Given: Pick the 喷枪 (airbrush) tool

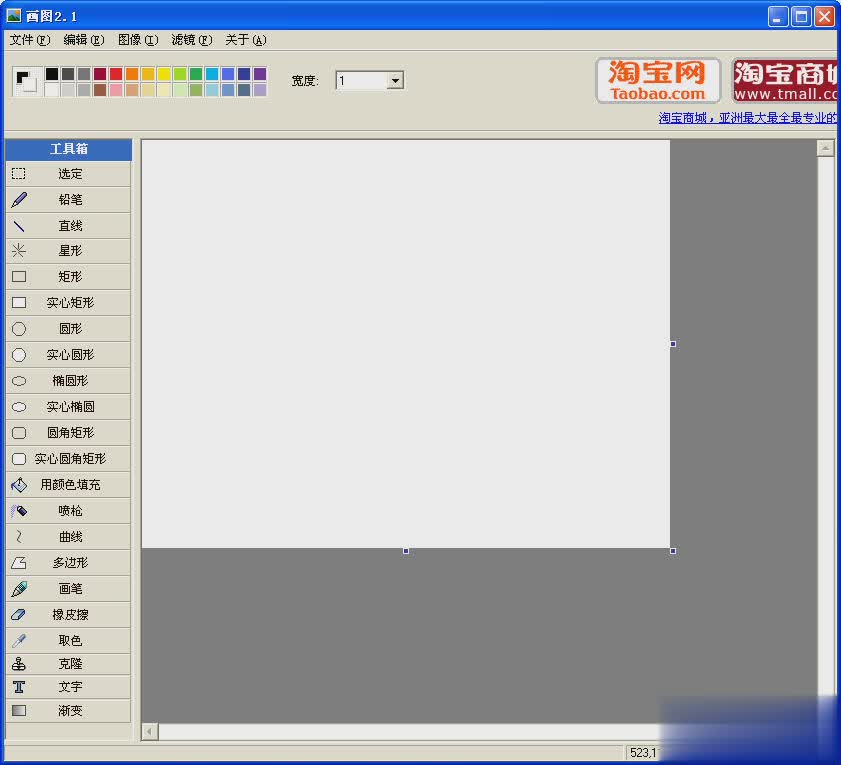Looking at the screenshot, I should (68, 510).
